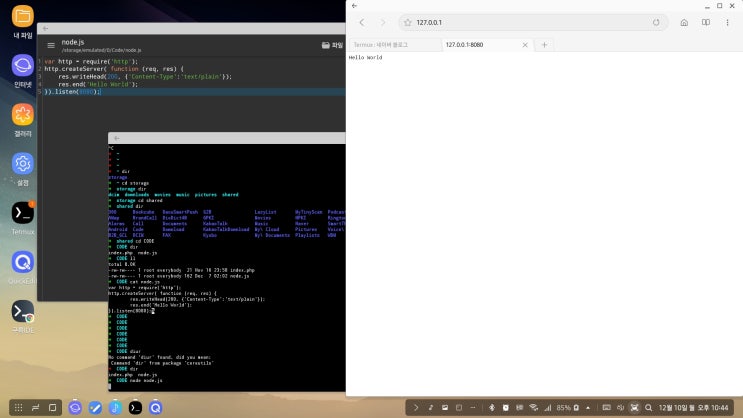743x418 pixels.
Task: Click the date and time clock
Action: pos(693,408)
